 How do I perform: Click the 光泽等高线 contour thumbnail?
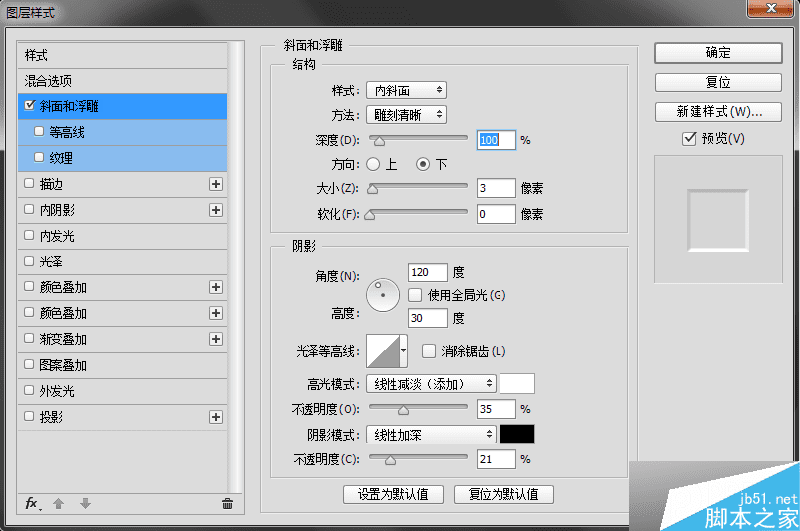(383, 351)
